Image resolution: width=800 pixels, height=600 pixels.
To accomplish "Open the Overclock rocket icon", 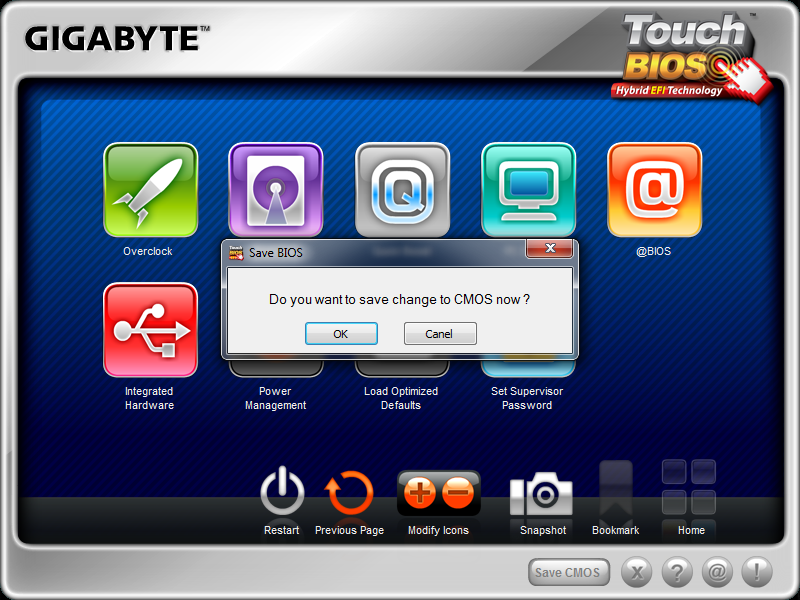I will (151, 190).
